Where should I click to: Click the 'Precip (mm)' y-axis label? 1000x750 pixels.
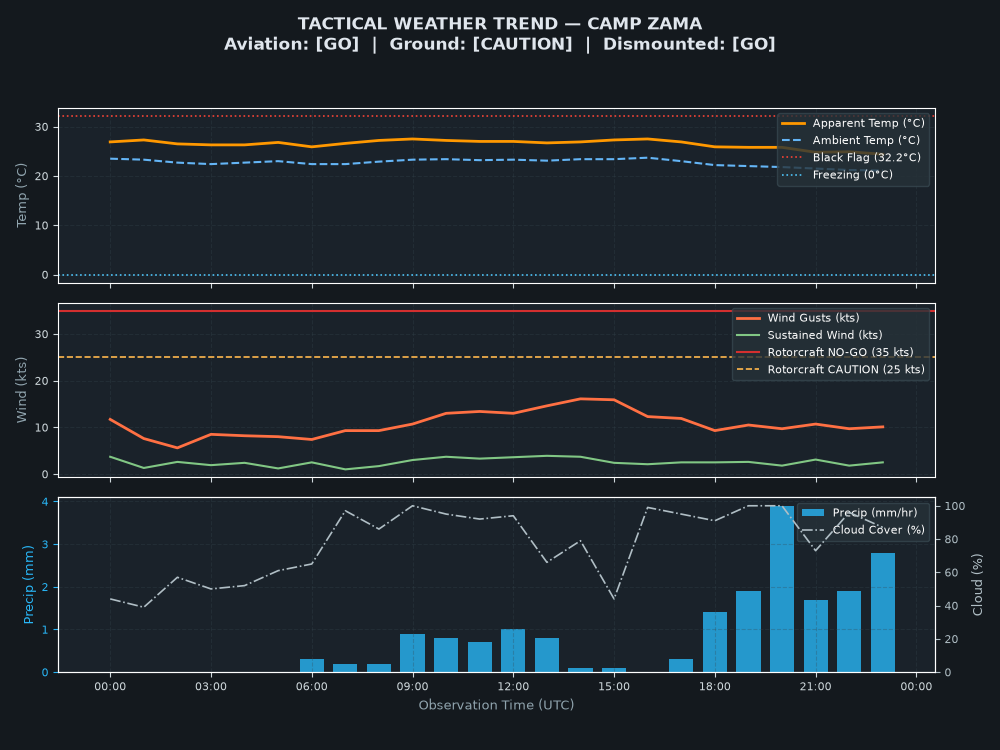pos(28,584)
